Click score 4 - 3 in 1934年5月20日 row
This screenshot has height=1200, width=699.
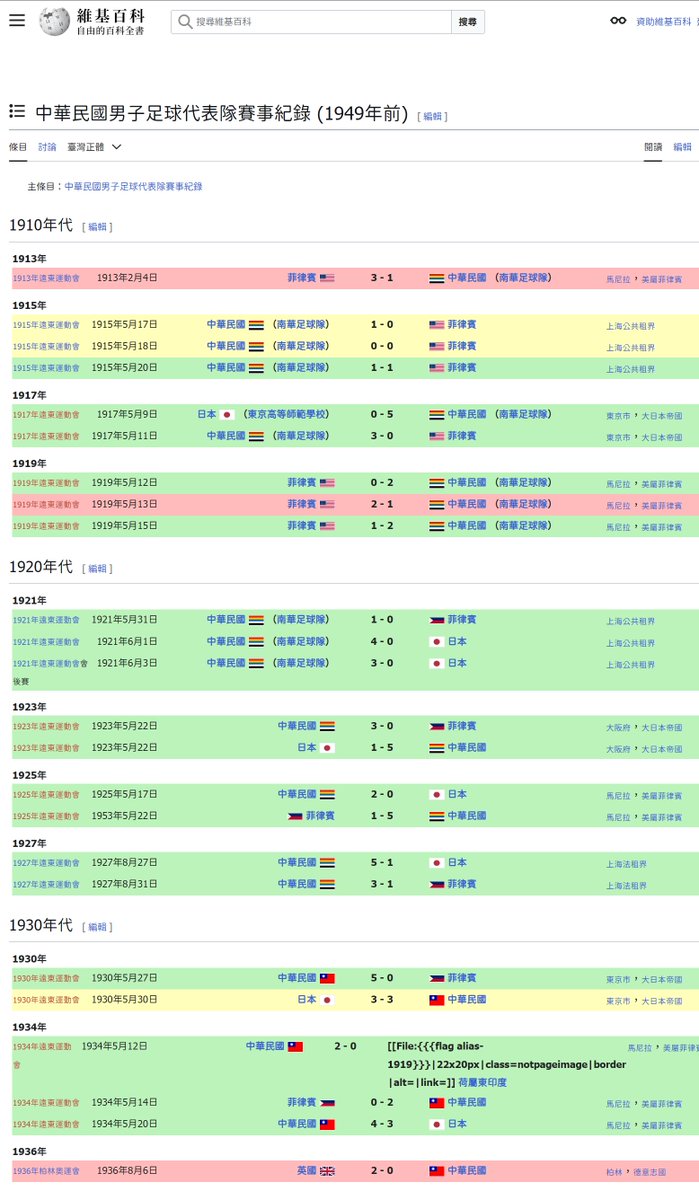(x=382, y=1124)
